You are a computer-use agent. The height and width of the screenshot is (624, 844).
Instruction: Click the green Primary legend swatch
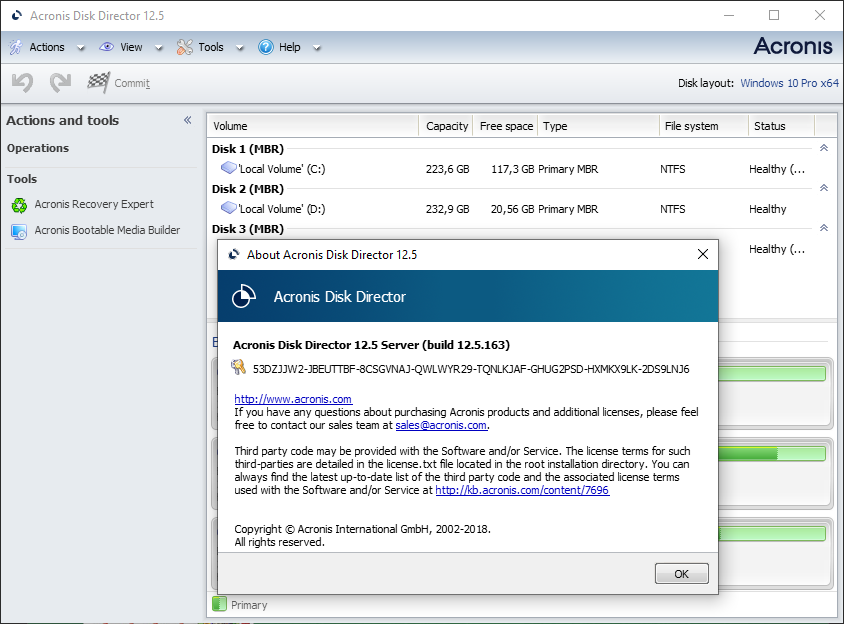pos(219,604)
